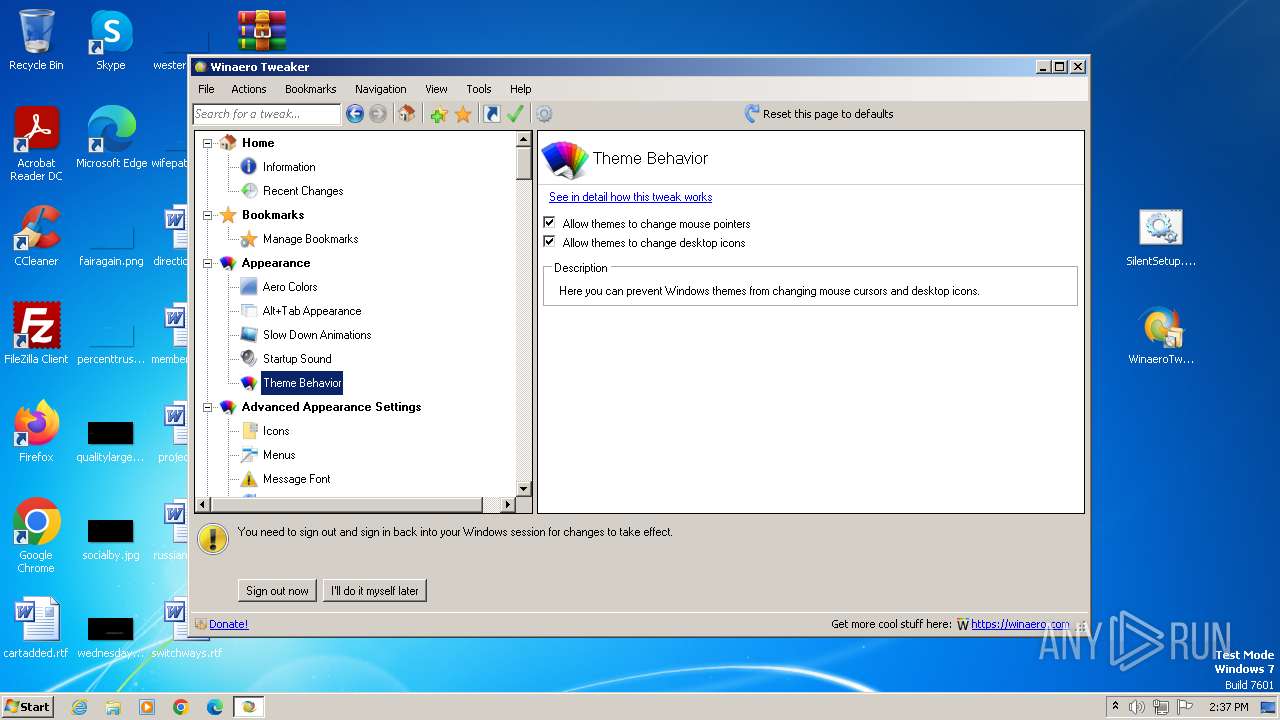Open the Help menu
1280x720 pixels.
521,89
